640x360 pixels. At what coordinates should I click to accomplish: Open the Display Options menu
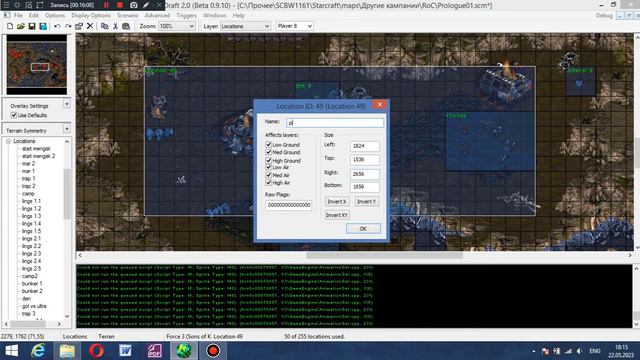pyautogui.click(x=91, y=15)
